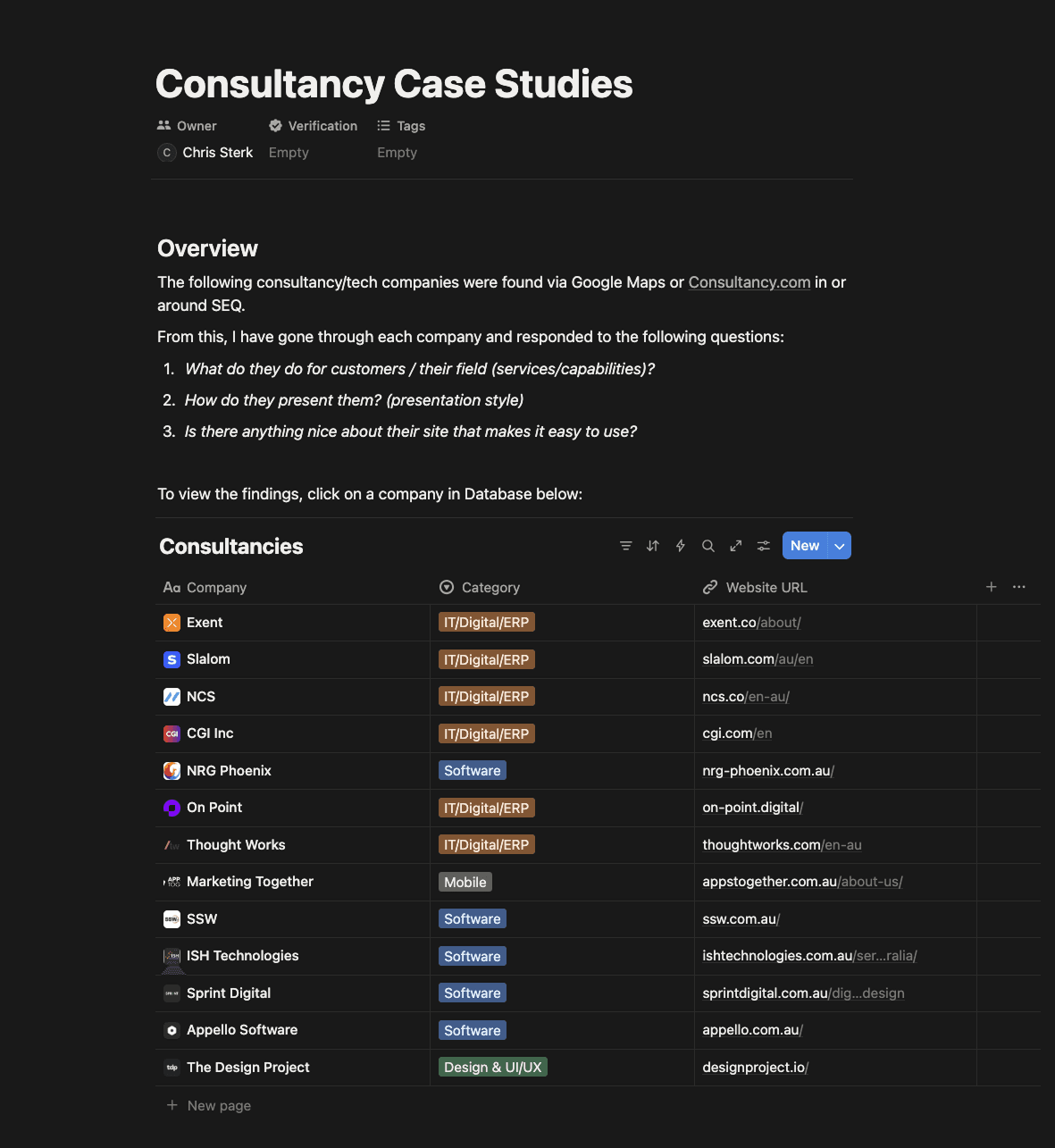Add a new property using the plus icon
The image size is (1055, 1148).
991,587
